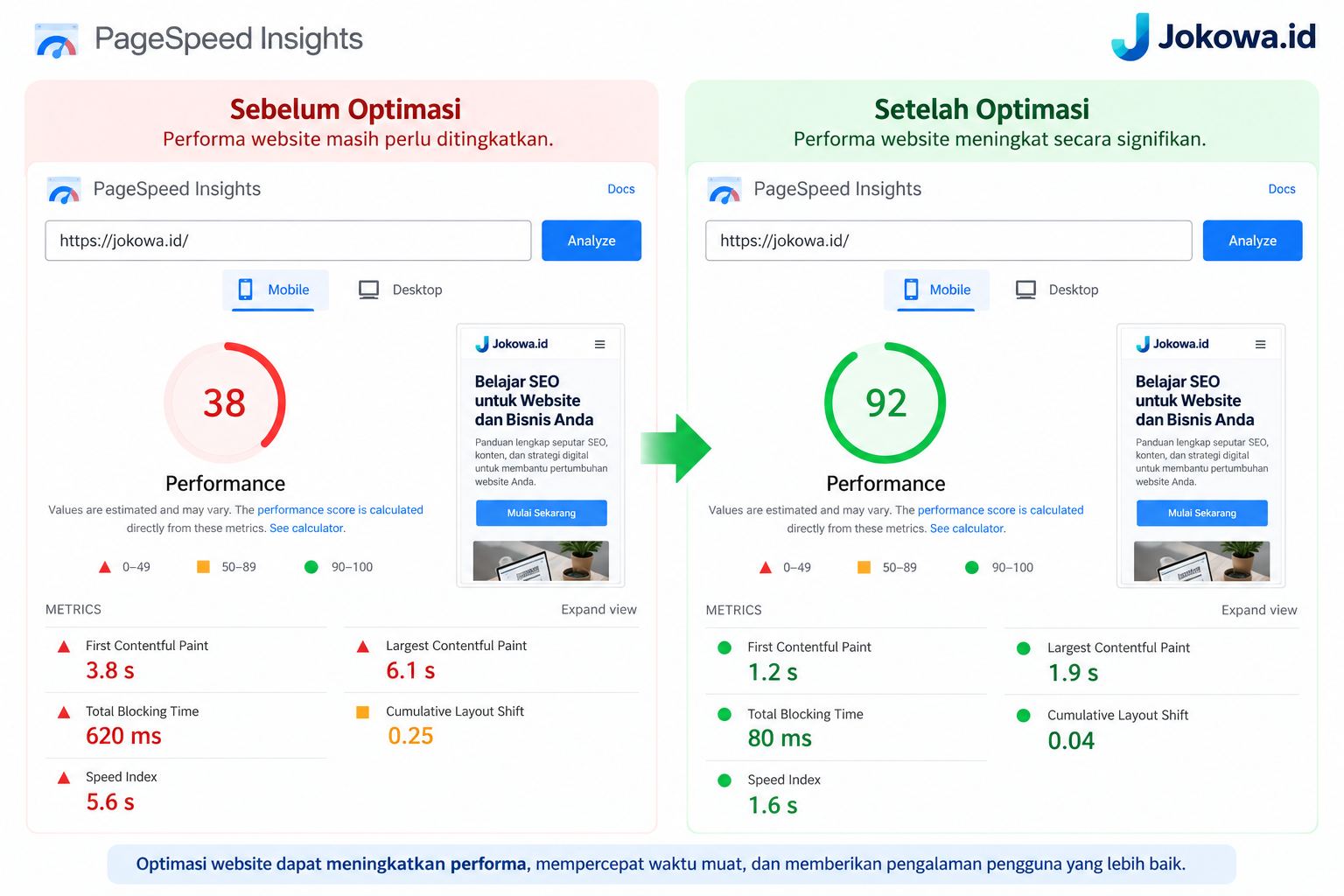Focus the URL field in the Setelah Optimasi panel
Viewport: 1344px width, 896px height.
[x=948, y=241]
